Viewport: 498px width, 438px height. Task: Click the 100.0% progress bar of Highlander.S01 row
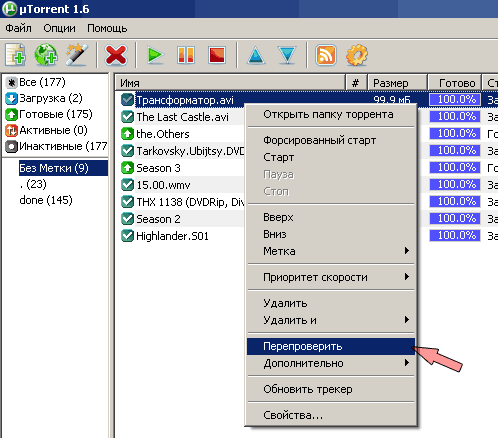[455, 235]
